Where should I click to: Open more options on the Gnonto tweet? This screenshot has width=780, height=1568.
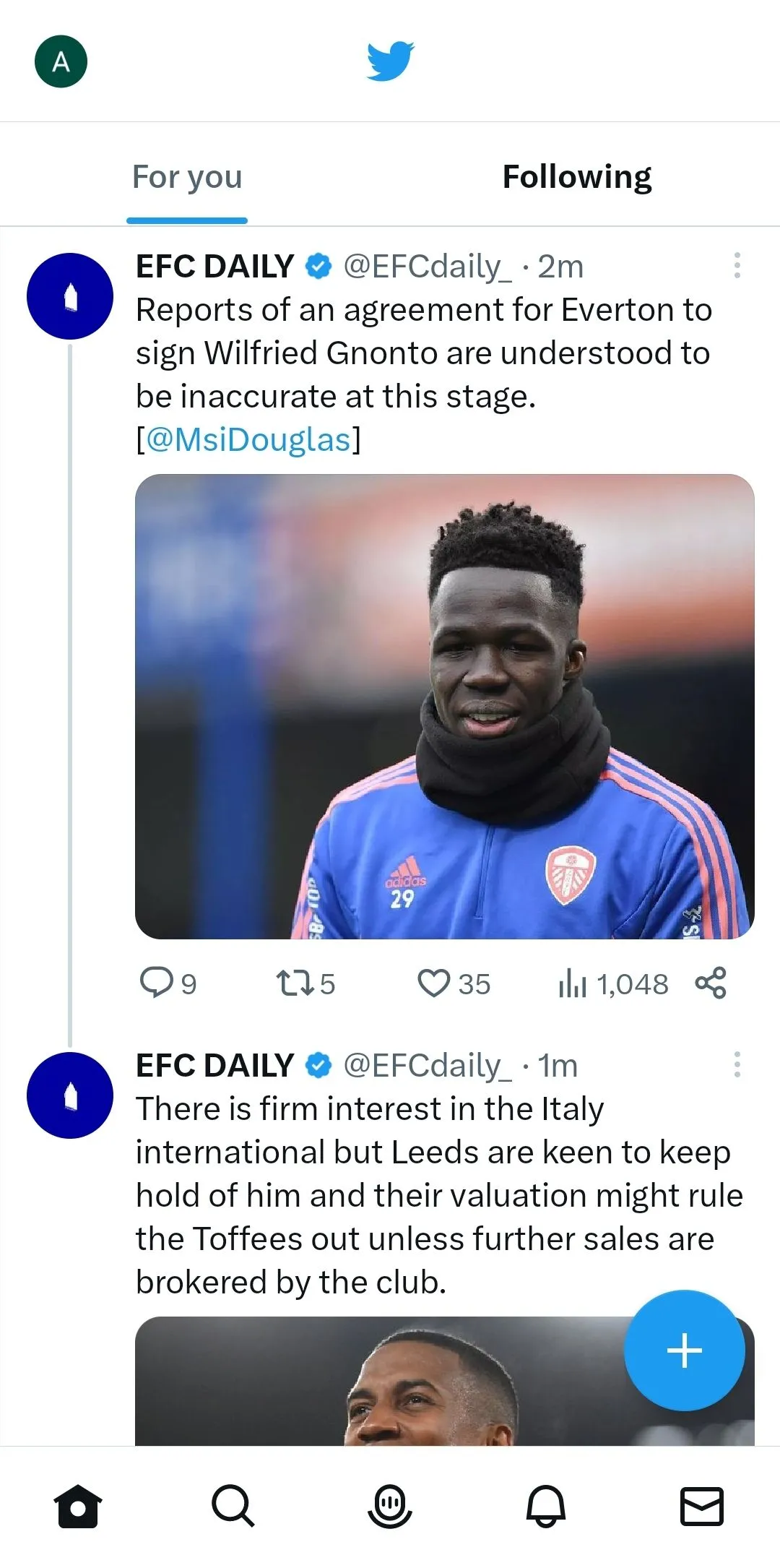coord(737,266)
